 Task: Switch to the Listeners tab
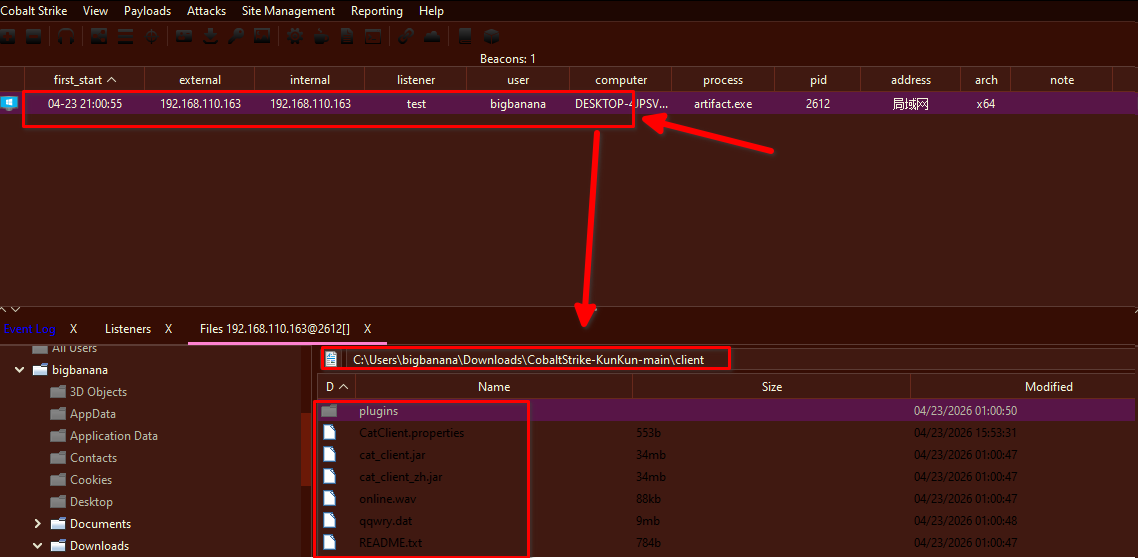128,329
